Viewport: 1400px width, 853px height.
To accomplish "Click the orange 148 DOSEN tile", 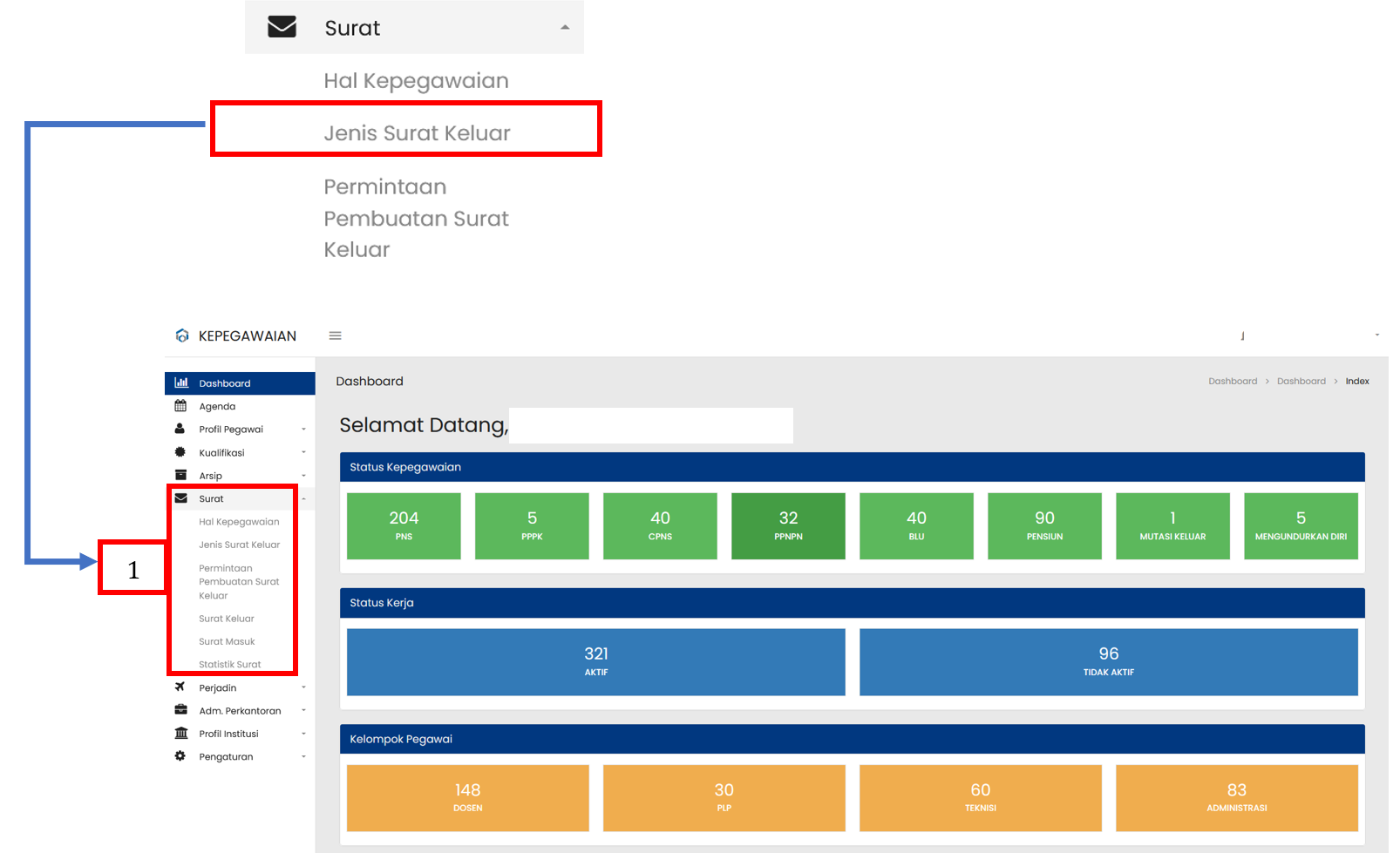I will click(x=467, y=797).
